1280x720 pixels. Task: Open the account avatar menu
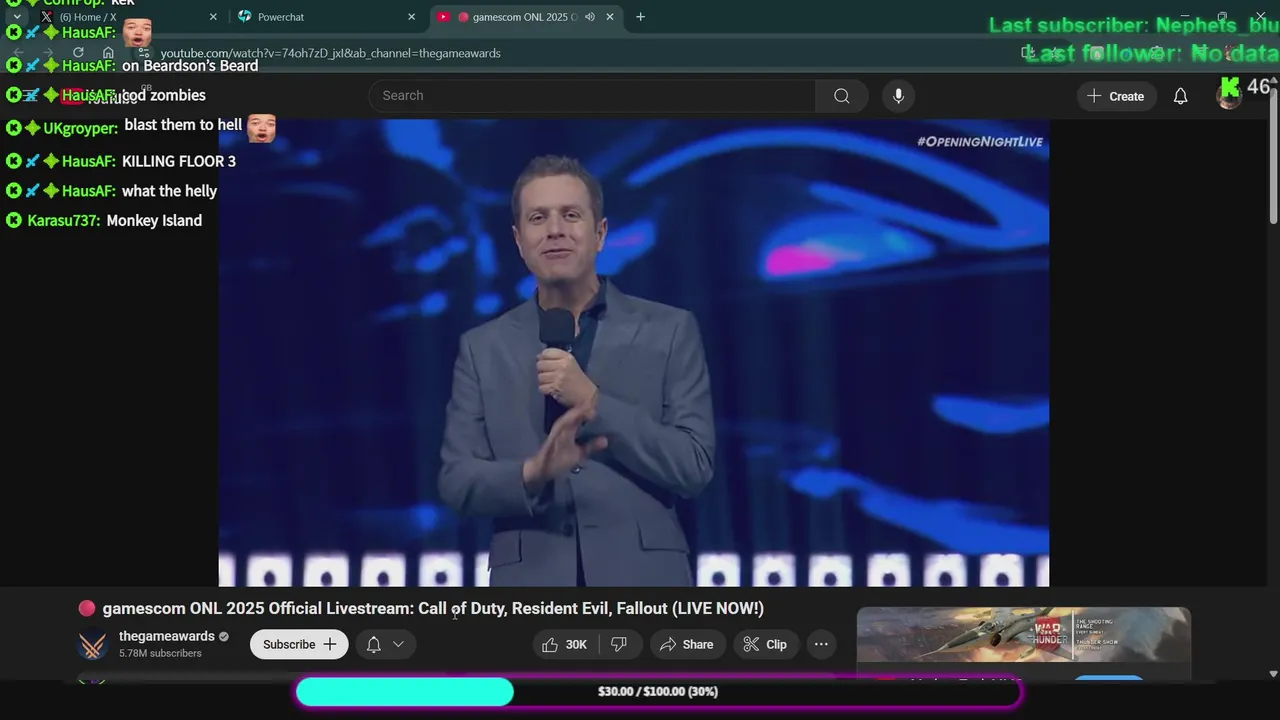tap(1229, 96)
